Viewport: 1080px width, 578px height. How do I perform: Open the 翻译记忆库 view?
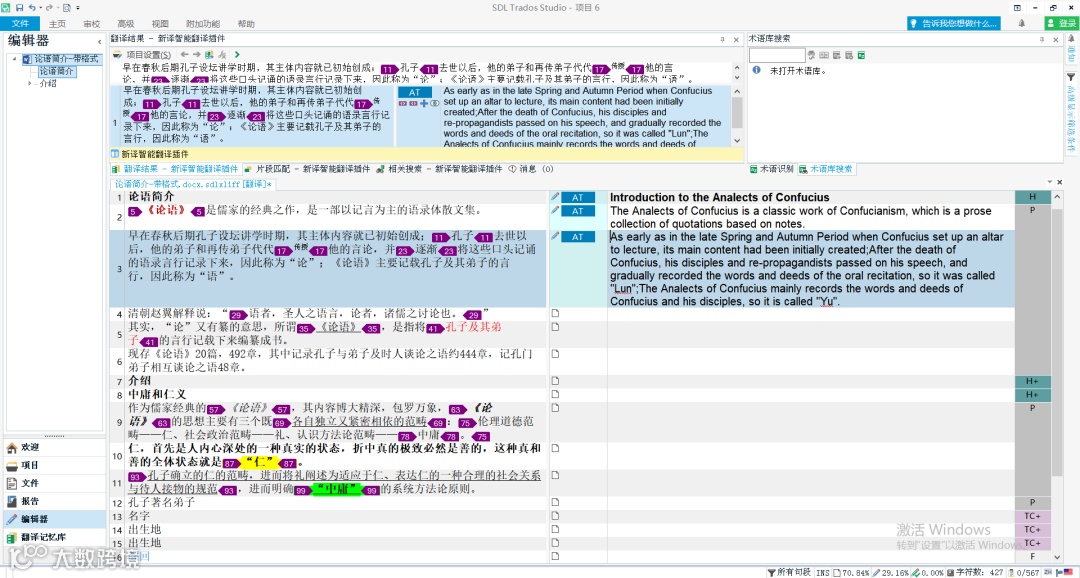click(x=54, y=537)
